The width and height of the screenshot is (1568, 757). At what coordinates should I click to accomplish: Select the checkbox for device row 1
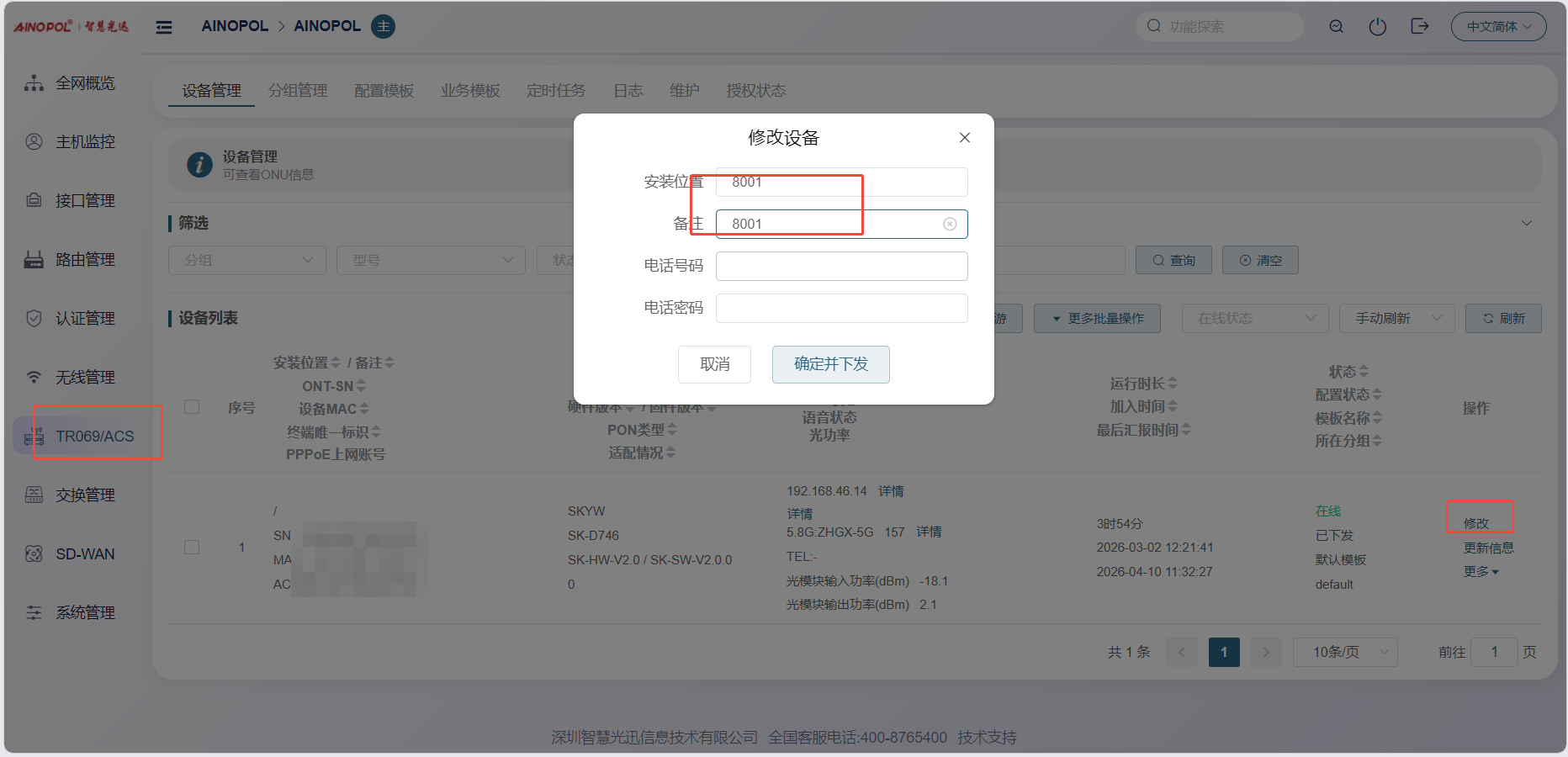coord(192,548)
